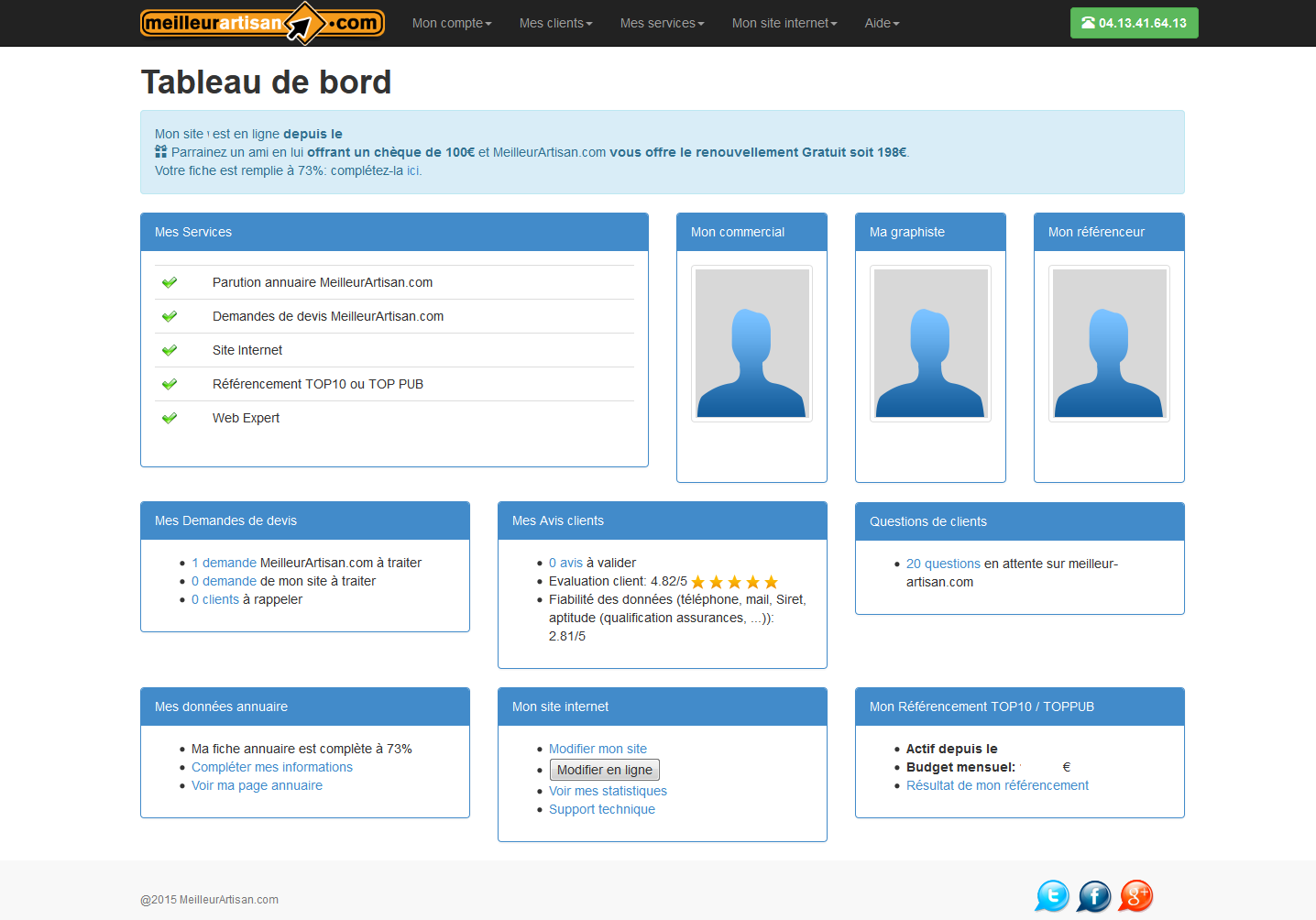Click the 'Tableau de bord' heading
The width and height of the screenshot is (1316, 920).
coord(266,82)
